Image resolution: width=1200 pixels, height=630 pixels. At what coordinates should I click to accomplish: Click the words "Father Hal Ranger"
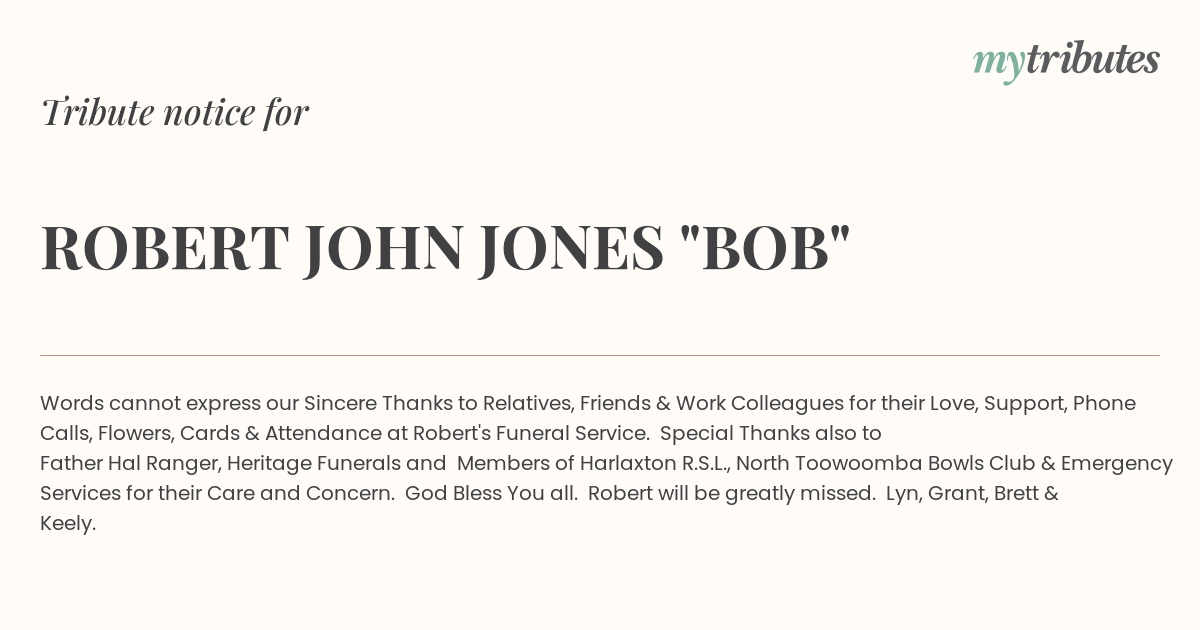pyautogui.click(x=131, y=463)
